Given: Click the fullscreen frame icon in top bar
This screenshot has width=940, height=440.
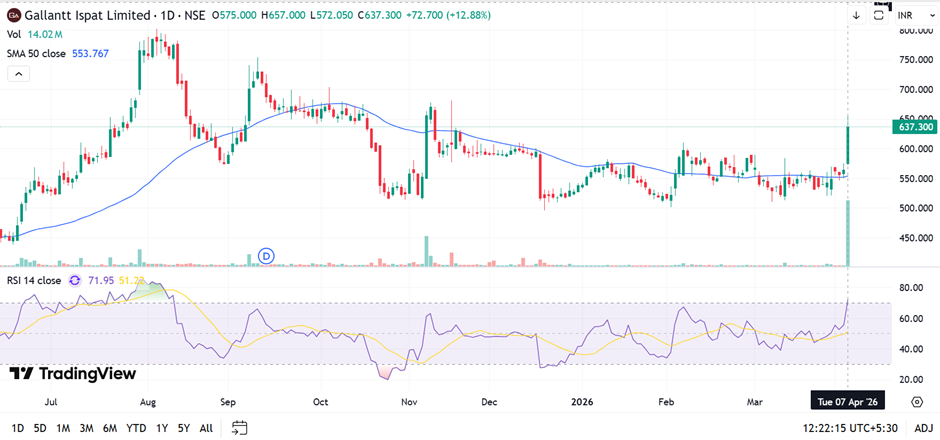Looking at the screenshot, I should 879,16.
